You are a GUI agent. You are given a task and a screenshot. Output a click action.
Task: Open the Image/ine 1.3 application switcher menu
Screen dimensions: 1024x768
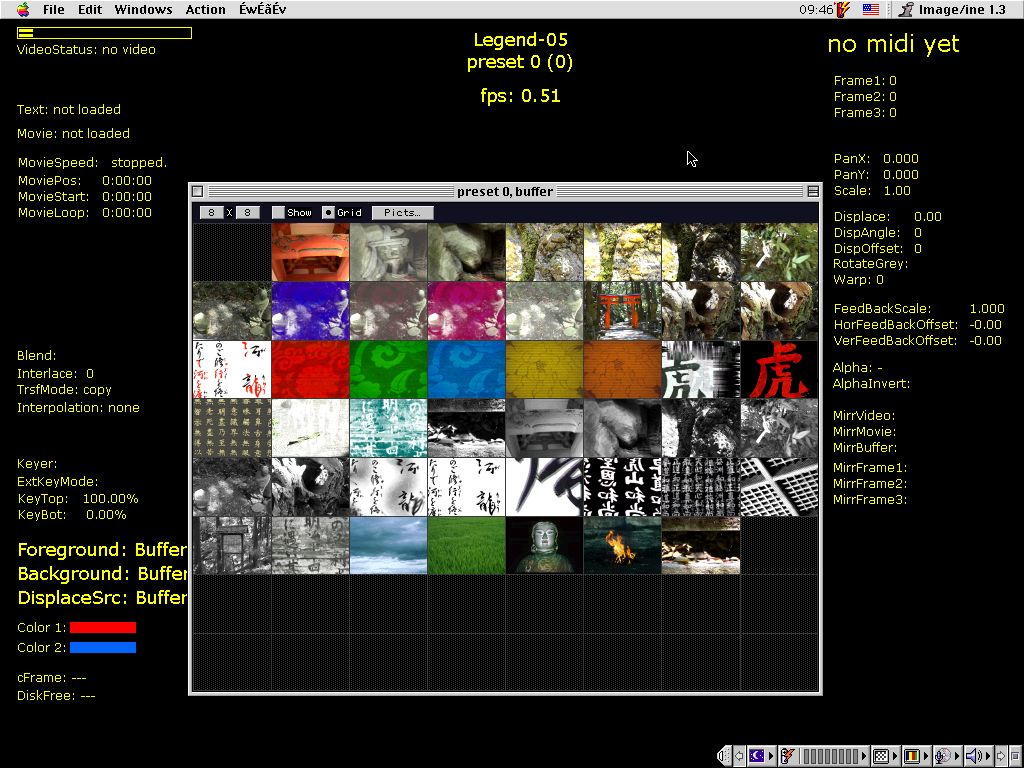[x=952, y=9]
